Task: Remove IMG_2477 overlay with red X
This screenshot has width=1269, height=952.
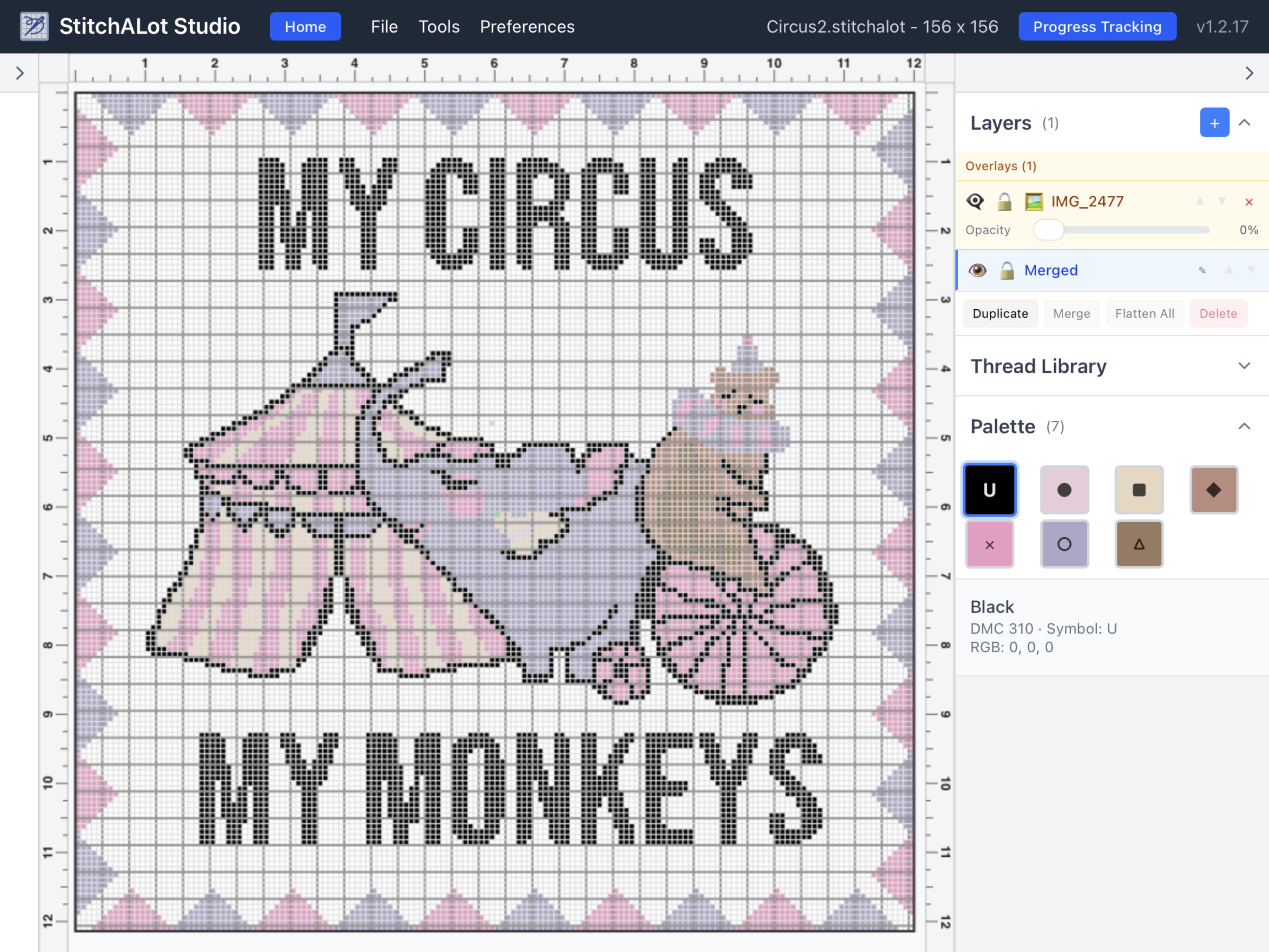Action: pyautogui.click(x=1248, y=202)
